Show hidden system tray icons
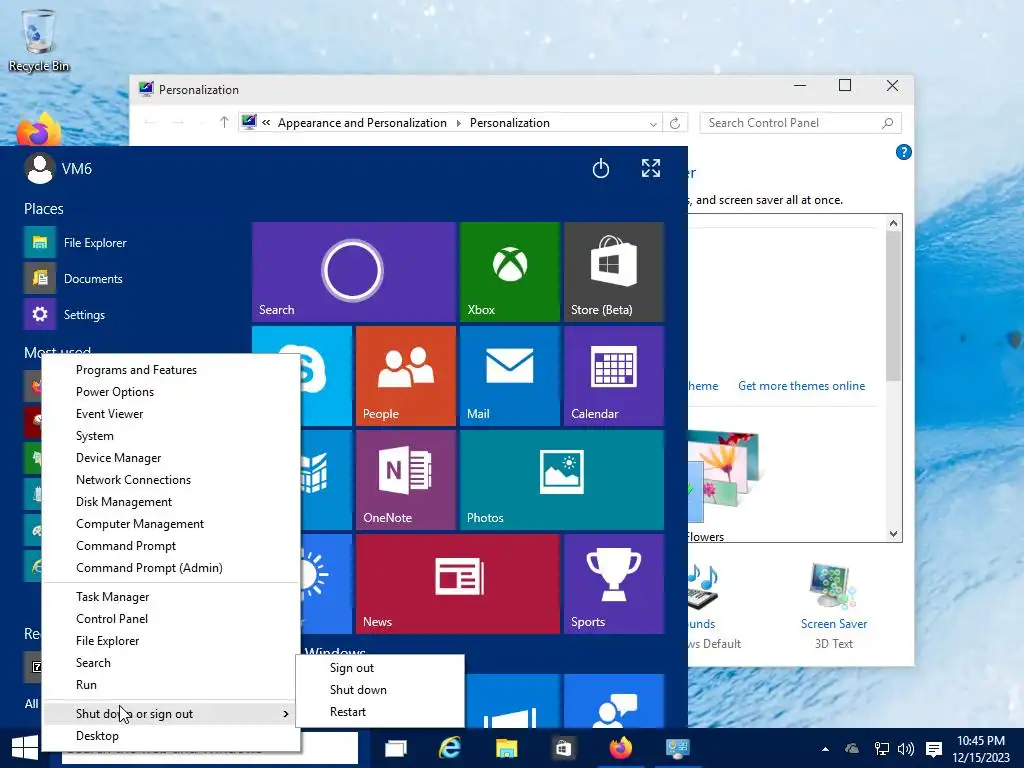 [825, 749]
